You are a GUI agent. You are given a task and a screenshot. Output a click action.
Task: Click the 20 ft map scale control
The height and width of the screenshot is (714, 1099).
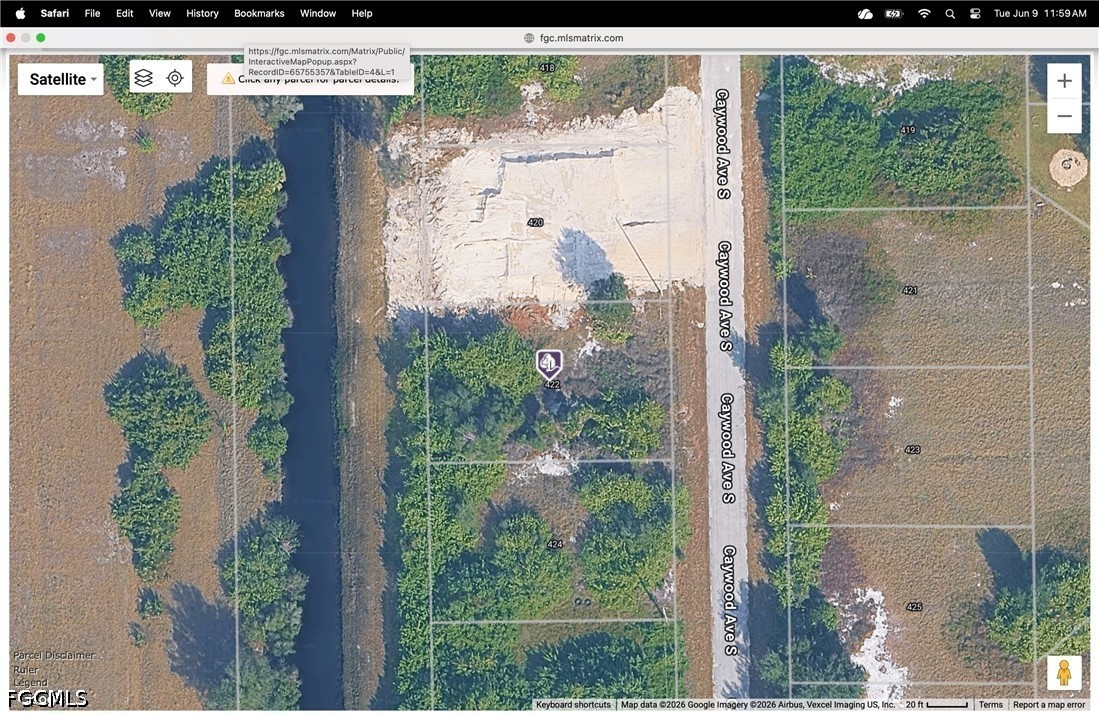point(936,705)
